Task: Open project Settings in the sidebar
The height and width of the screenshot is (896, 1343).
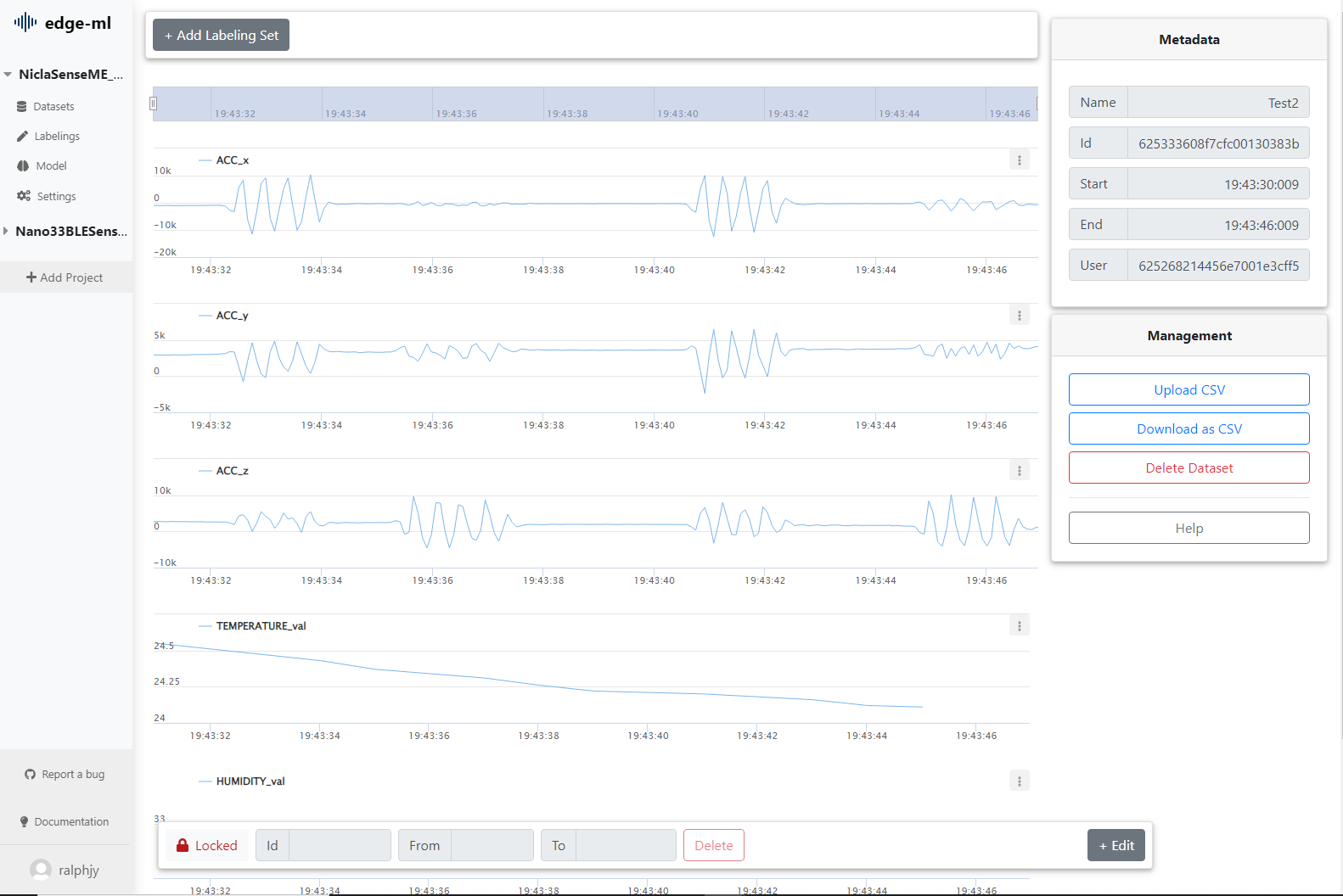Action: (x=56, y=196)
